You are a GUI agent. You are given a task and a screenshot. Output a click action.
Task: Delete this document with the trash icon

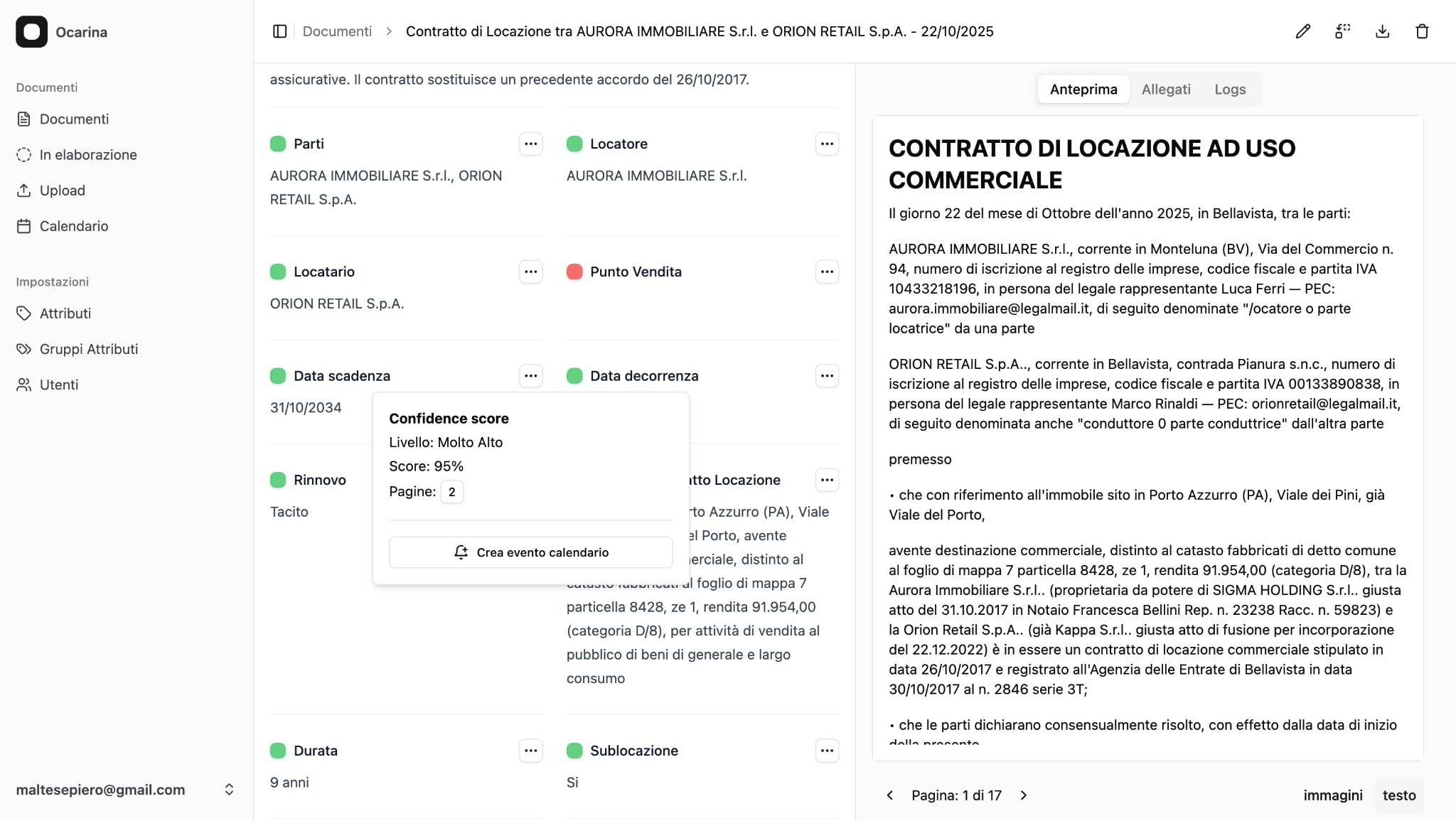pyautogui.click(x=1423, y=31)
